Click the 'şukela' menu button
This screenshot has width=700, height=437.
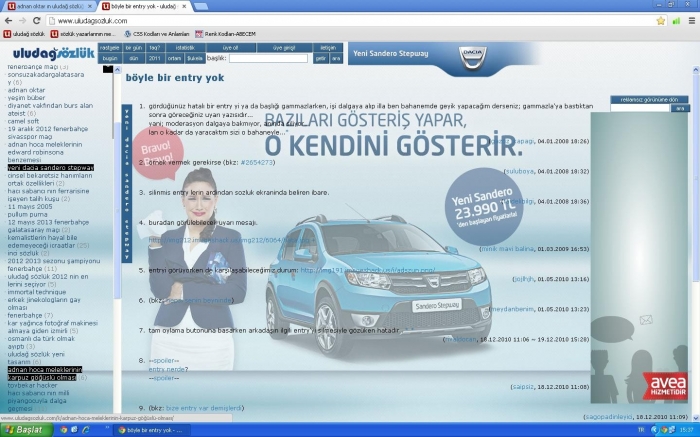point(195,58)
